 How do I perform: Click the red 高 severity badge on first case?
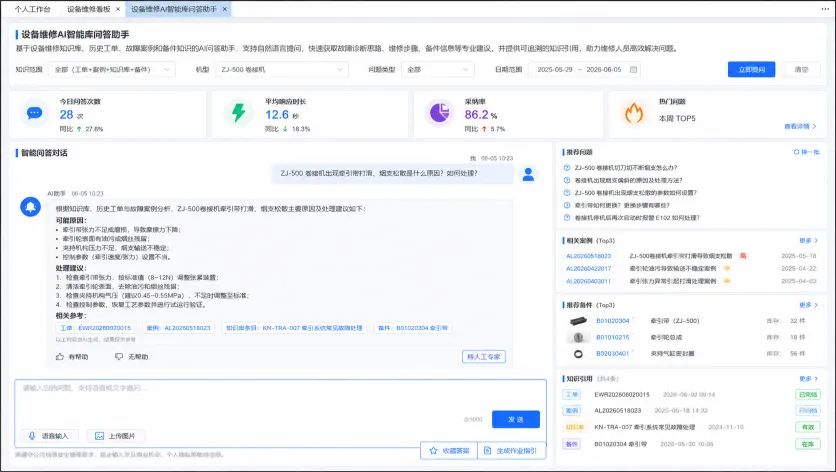pyautogui.click(x=743, y=256)
